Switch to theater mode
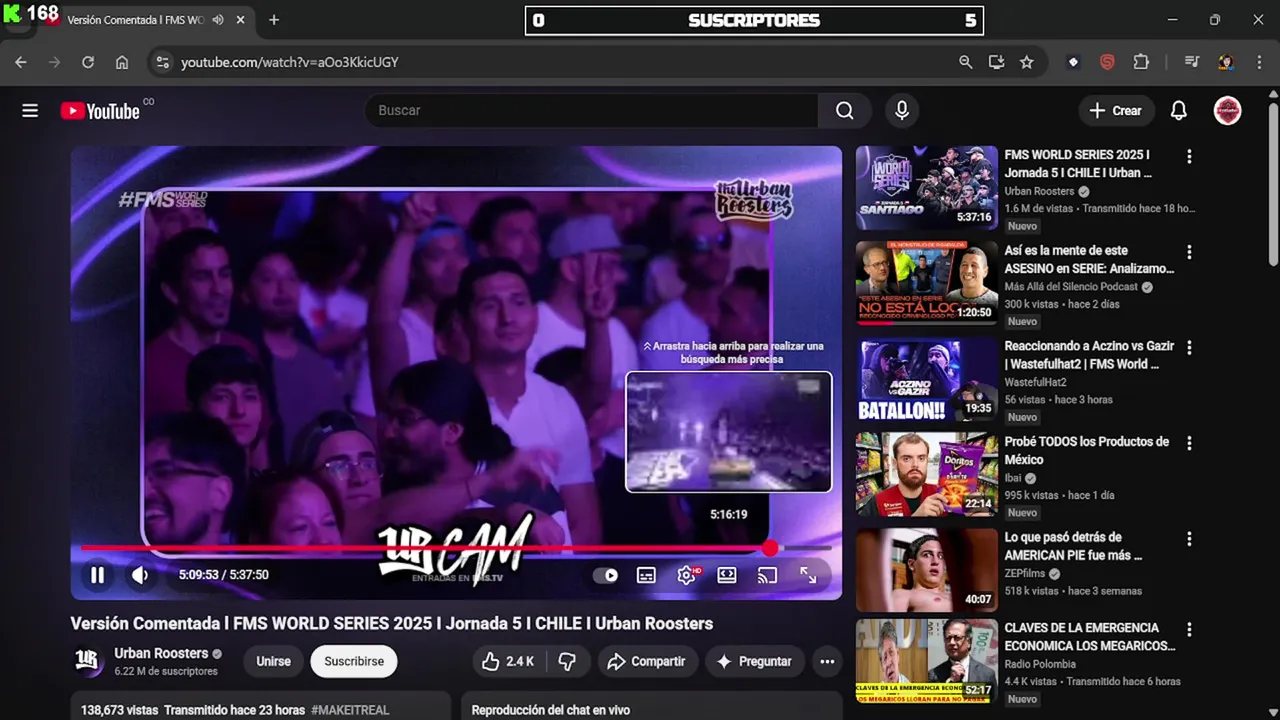Screen dimensions: 1280x720 point(727,575)
